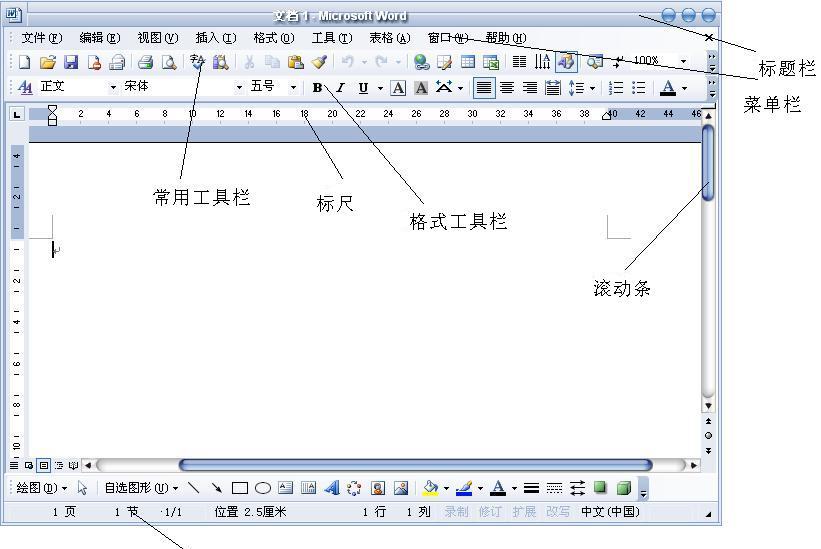Click the numbered list icon
This screenshot has width=821, height=549.
616,88
